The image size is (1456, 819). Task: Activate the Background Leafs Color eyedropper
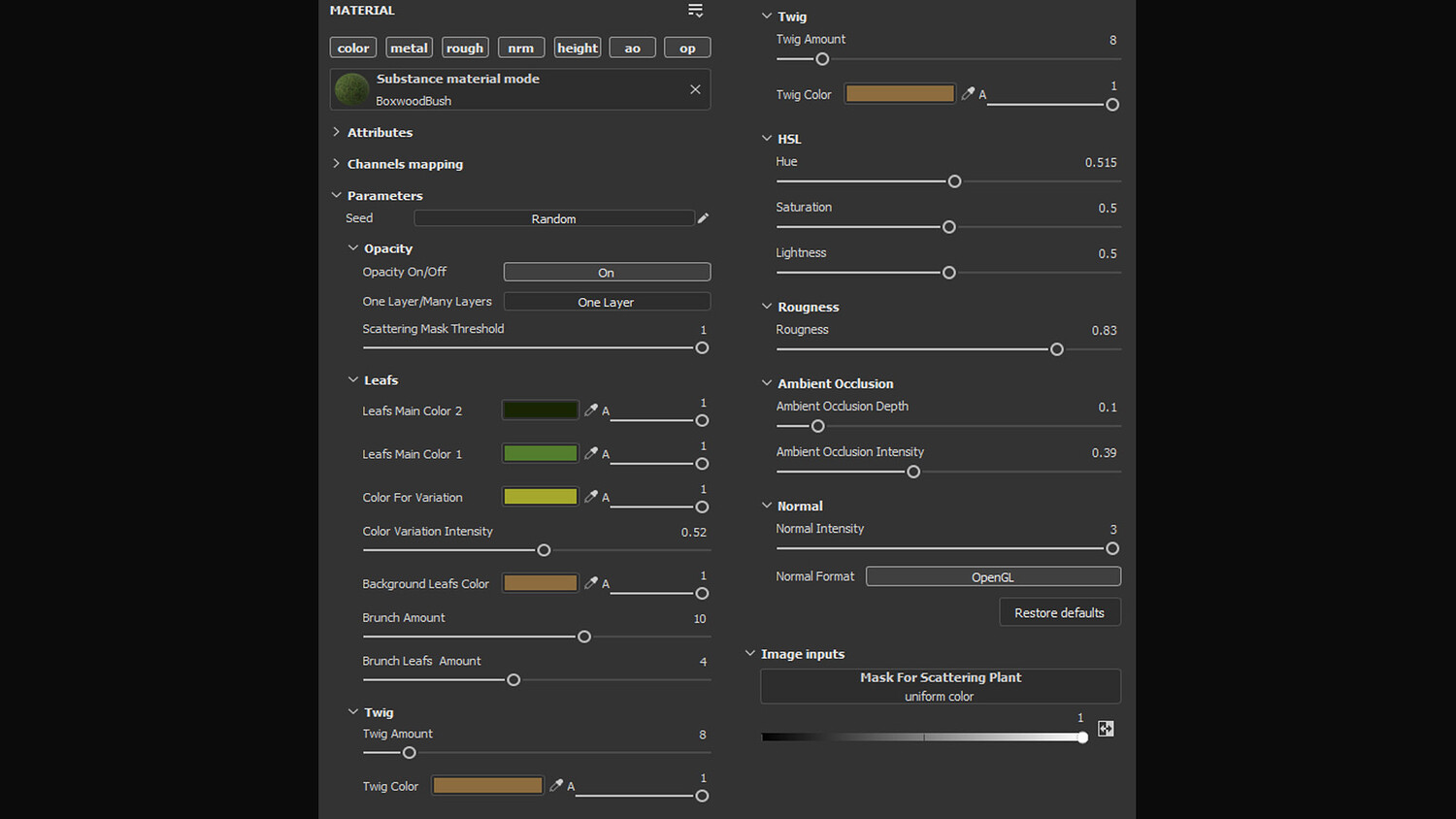pos(590,583)
